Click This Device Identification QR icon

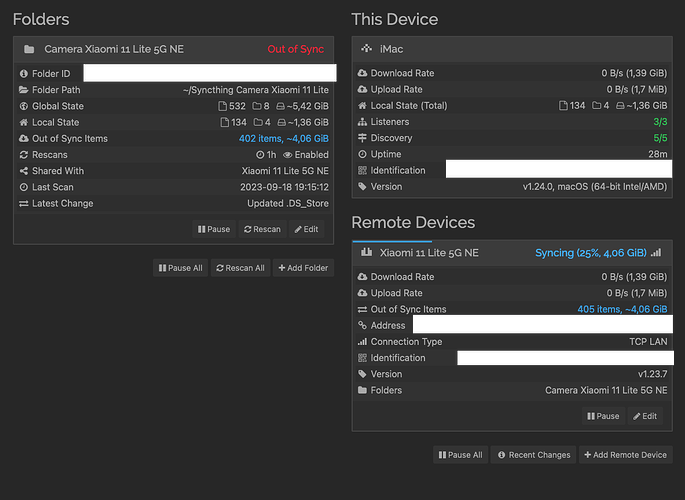tap(362, 170)
